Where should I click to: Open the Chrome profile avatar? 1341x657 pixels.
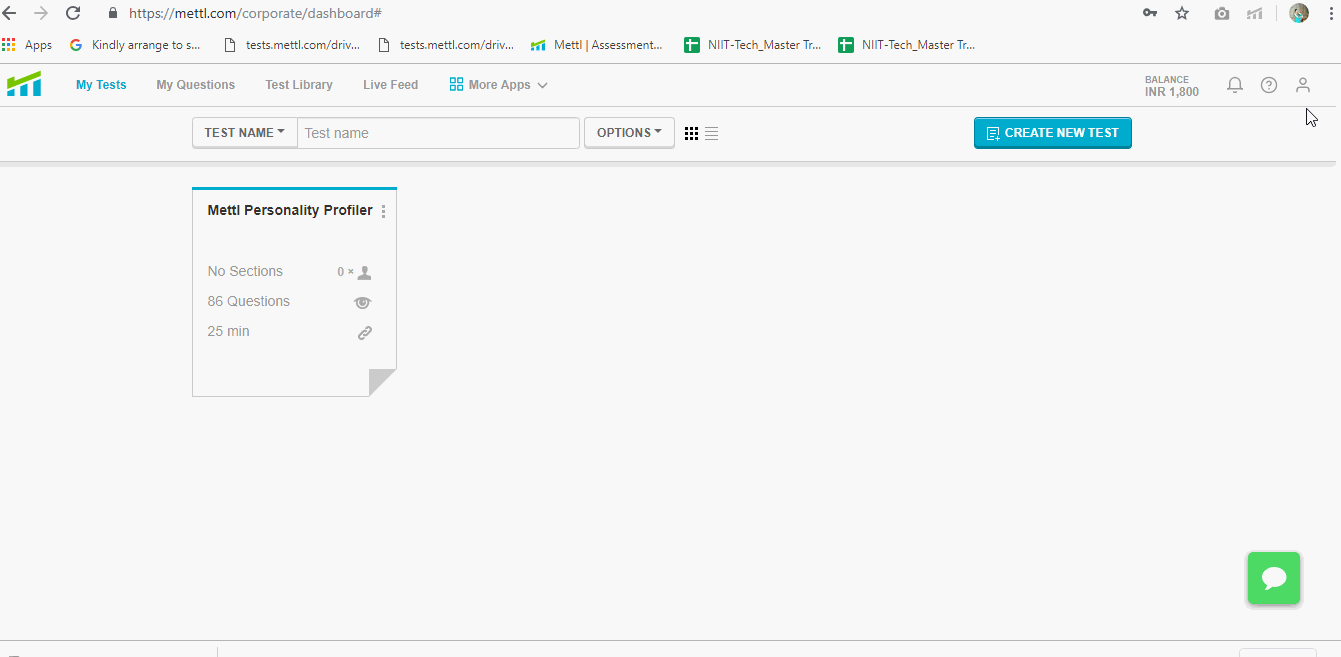(1299, 13)
